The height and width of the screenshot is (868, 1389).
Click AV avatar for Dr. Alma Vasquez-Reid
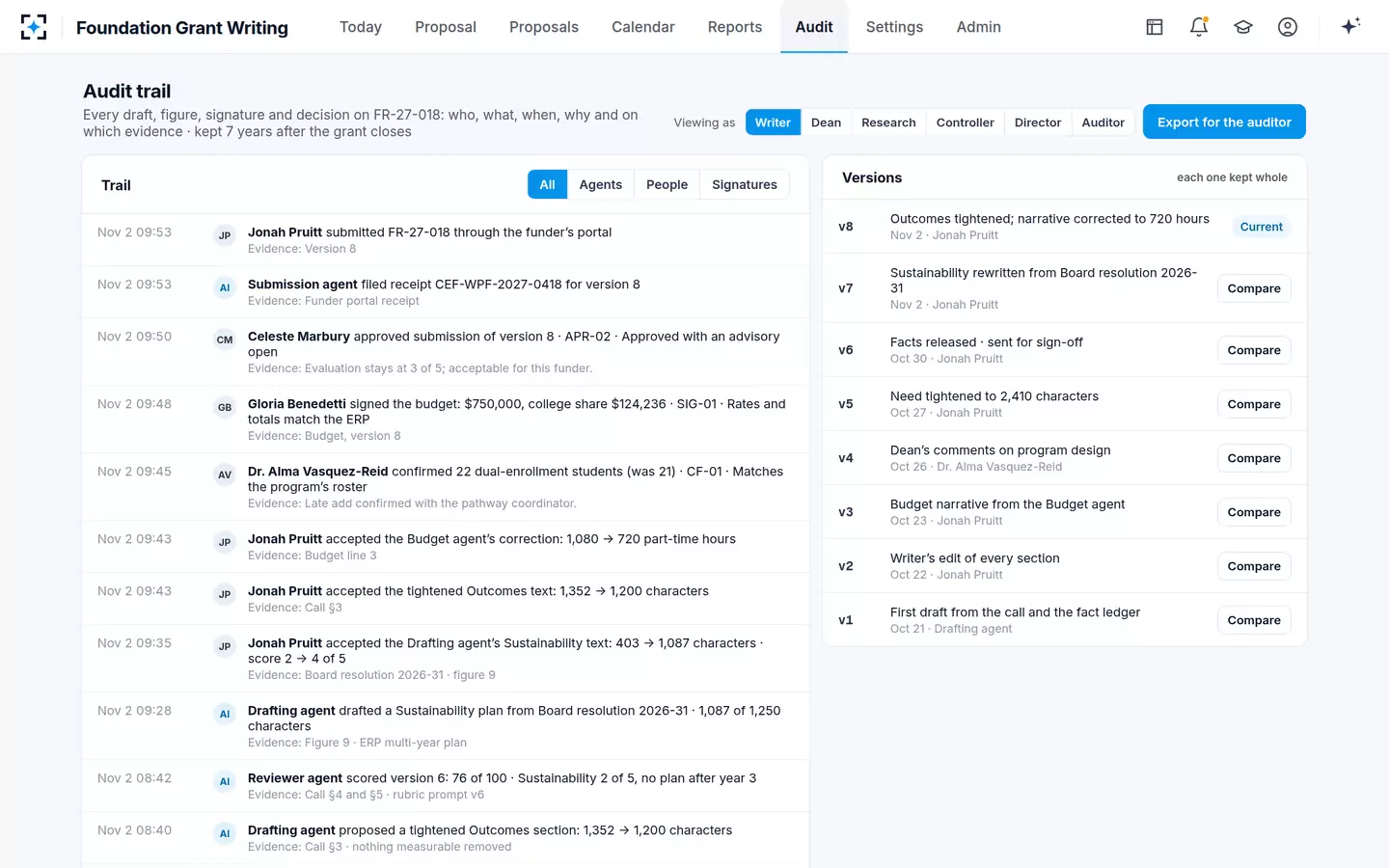pos(225,475)
